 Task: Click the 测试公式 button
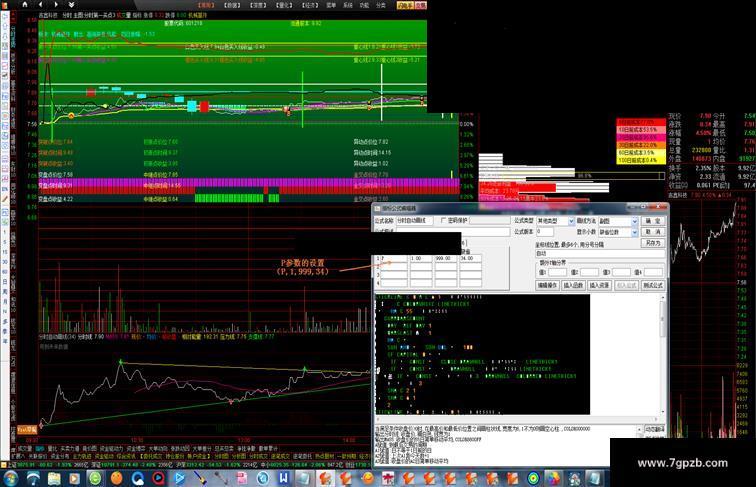pyautogui.click(x=652, y=285)
